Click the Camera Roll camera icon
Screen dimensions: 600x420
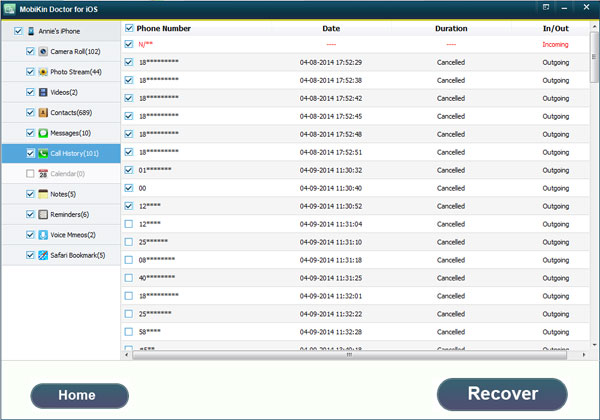click(44, 51)
